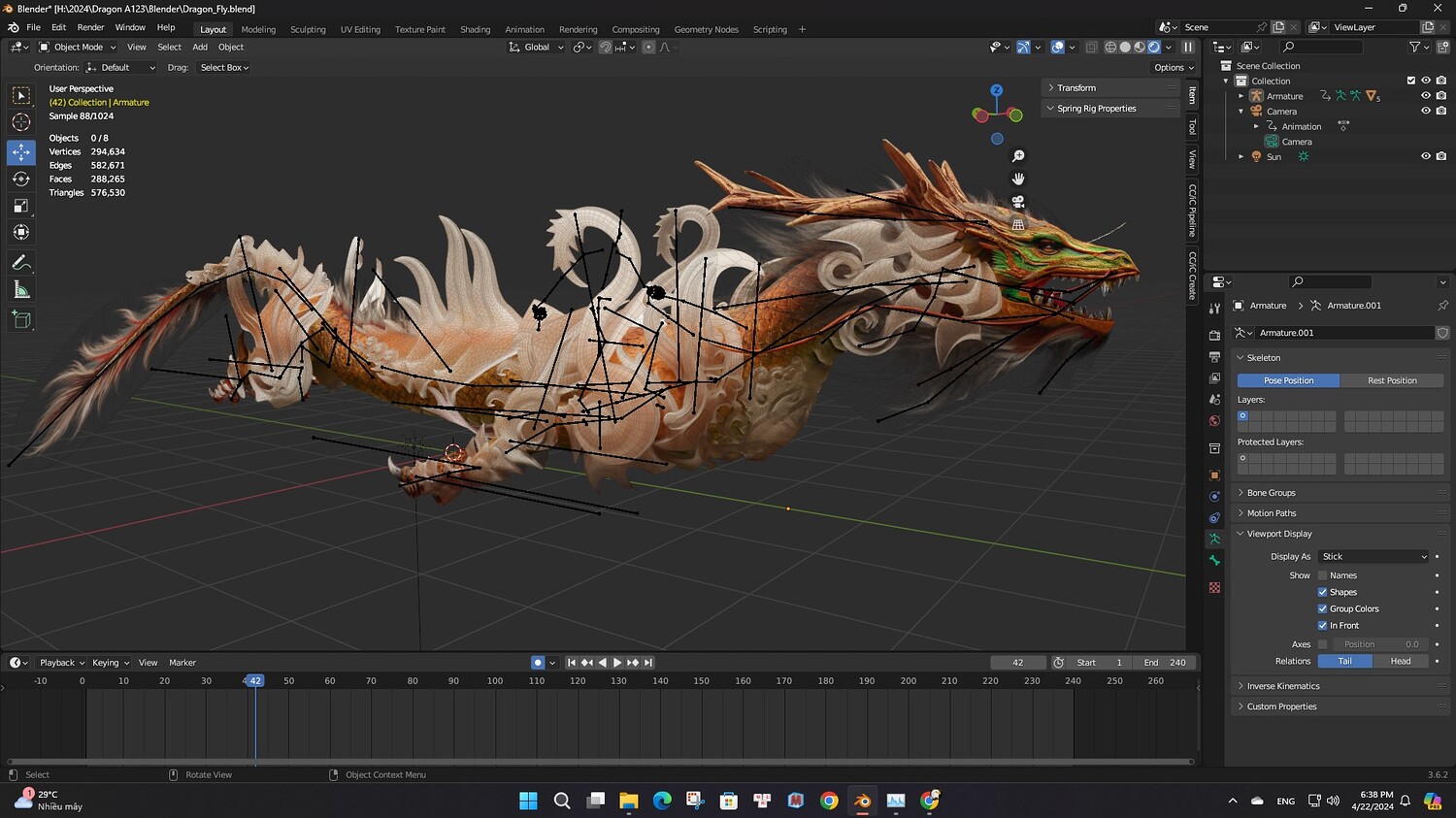Toggle camera view with the viewport camera icon
This screenshot has width=1456, height=818.
pyautogui.click(x=1018, y=202)
